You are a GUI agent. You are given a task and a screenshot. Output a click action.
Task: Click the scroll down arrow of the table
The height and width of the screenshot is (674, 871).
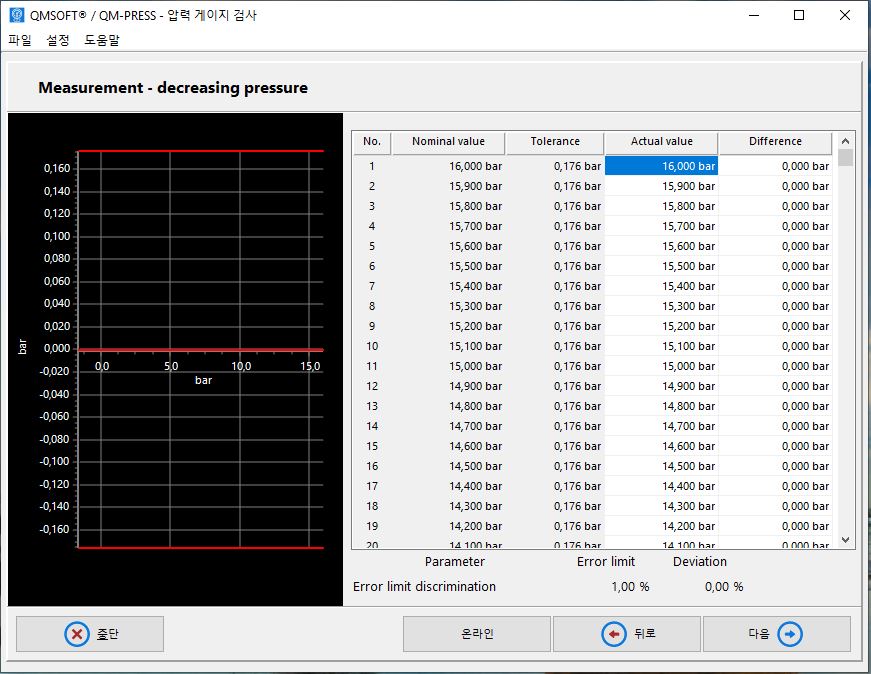pos(845,540)
